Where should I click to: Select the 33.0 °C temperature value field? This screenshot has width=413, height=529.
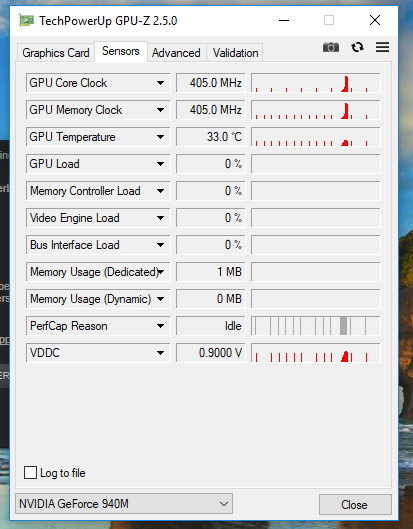click(x=211, y=137)
